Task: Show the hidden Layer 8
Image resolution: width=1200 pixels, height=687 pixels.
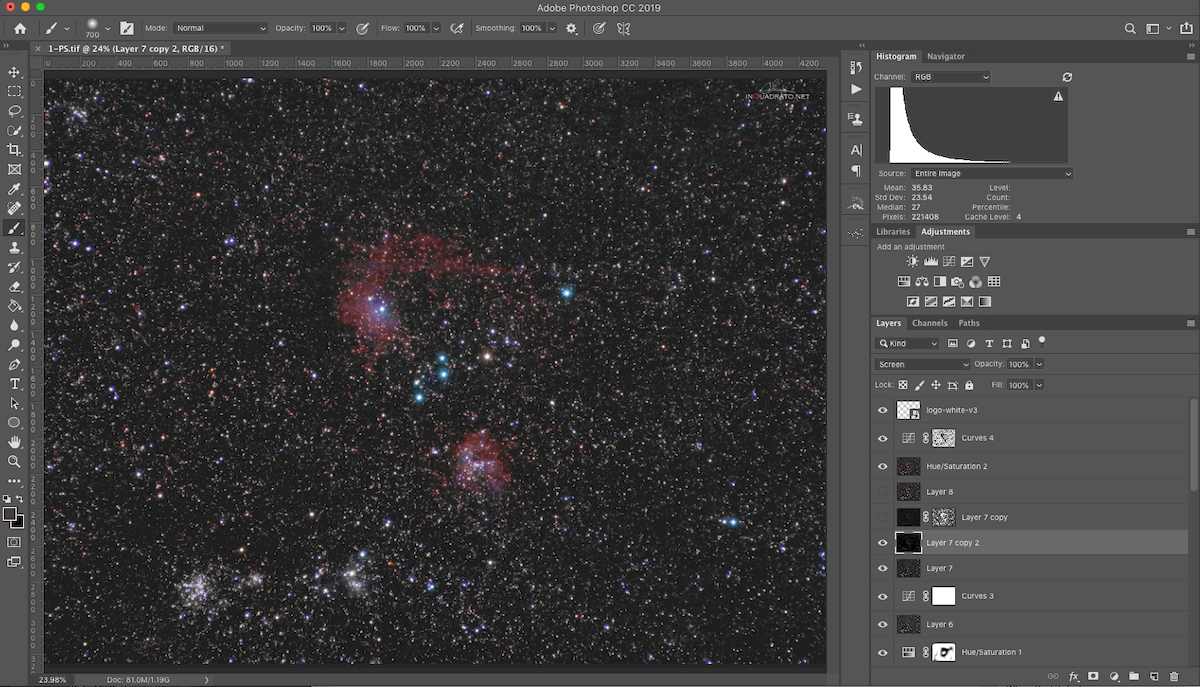Action: click(882, 492)
